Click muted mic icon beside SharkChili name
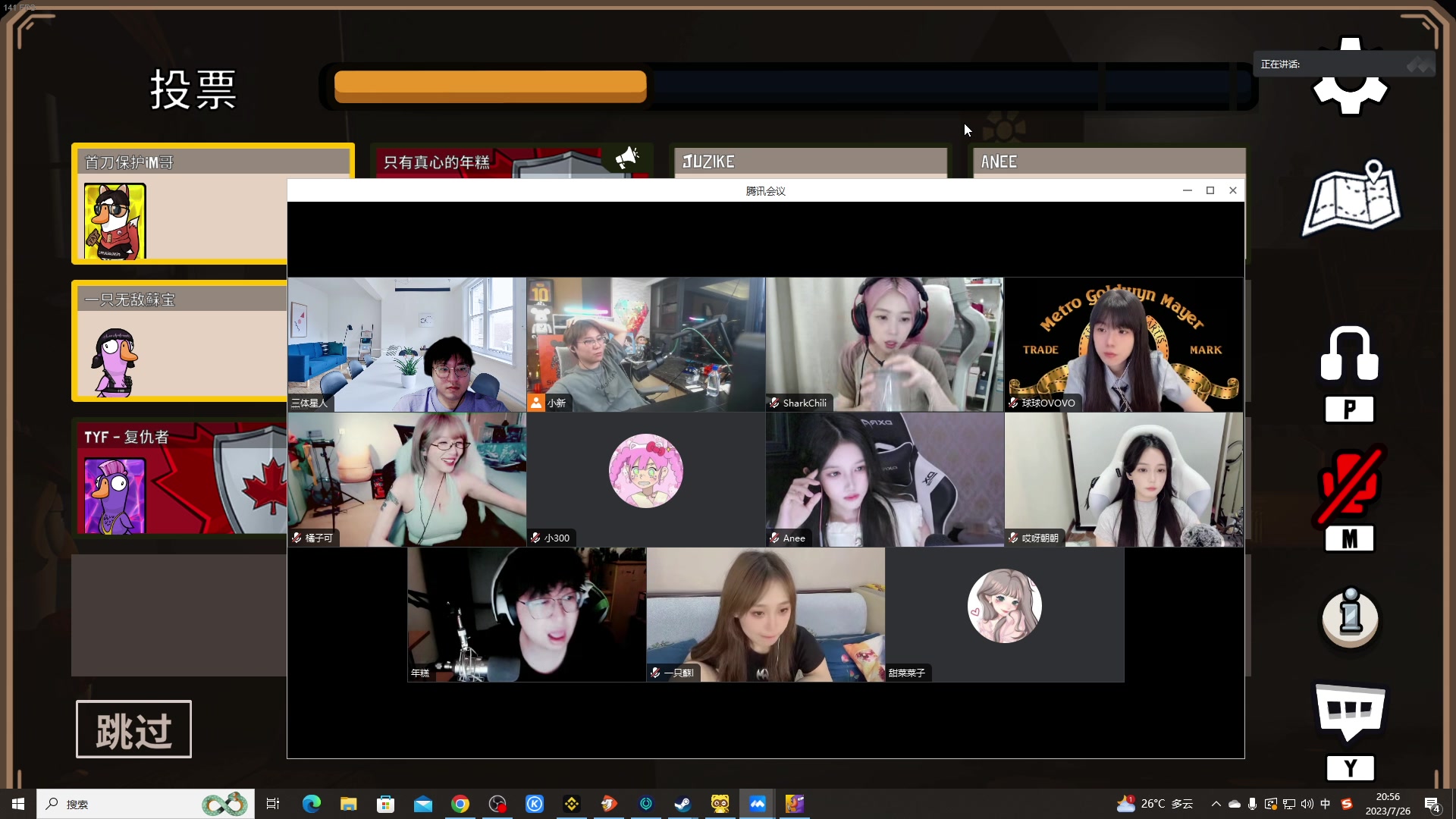 click(x=774, y=403)
